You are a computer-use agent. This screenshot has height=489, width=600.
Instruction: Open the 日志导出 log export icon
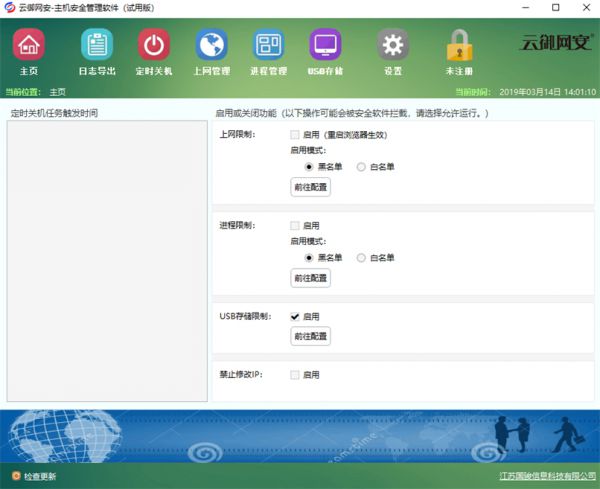[96, 46]
